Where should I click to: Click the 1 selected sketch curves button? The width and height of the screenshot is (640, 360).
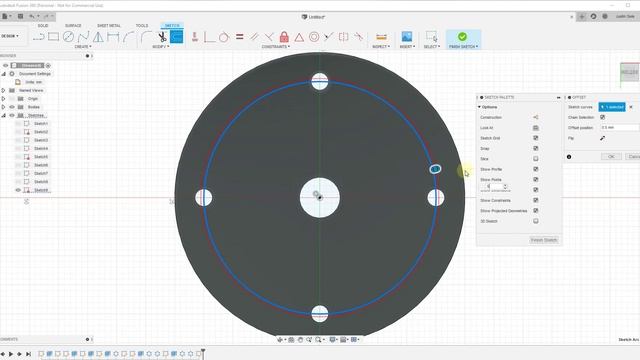tap(612, 107)
